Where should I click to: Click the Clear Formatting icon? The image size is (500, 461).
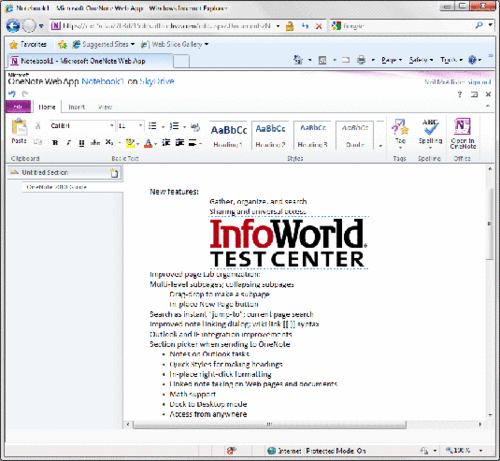[195, 126]
